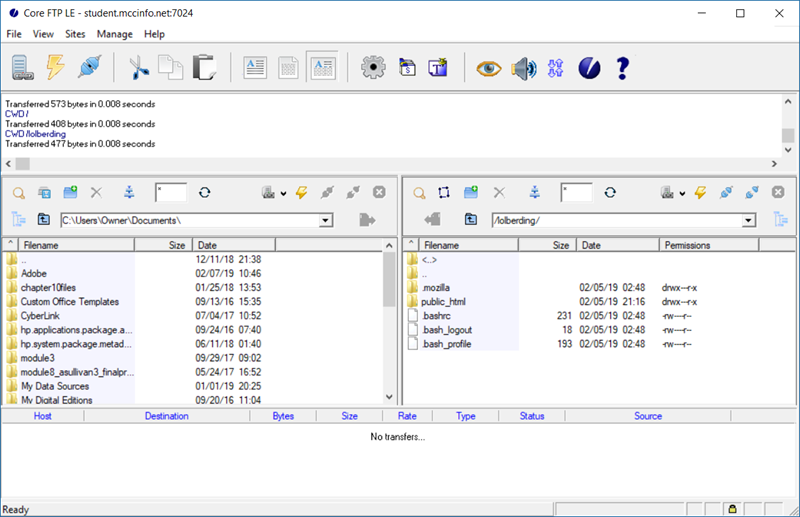Click the View log eye icon
The image size is (800, 517).
489,68
